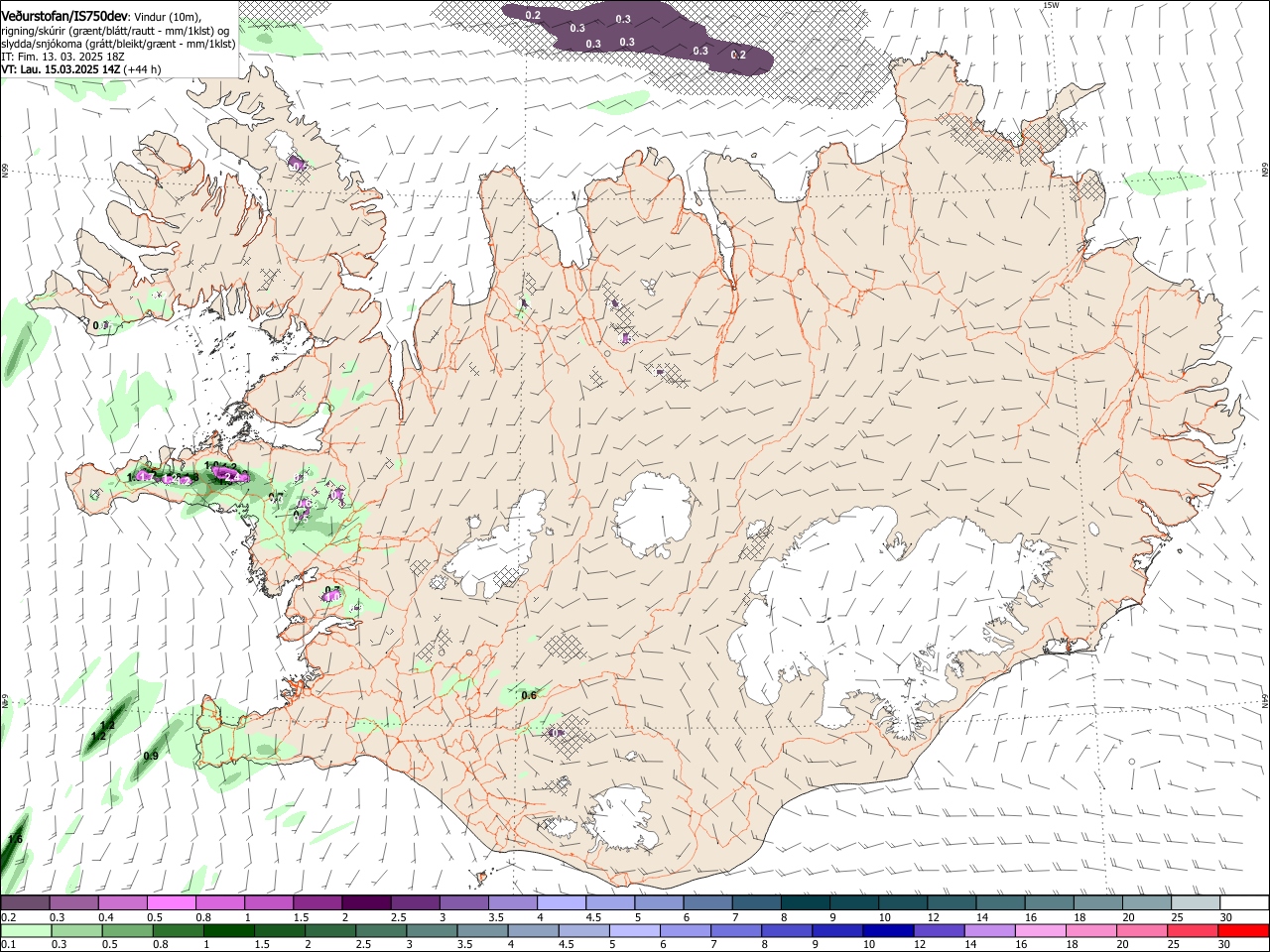The height and width of the screenshot is (952, 1270).
Task: Click the '15W' longitude label at the top
Action: coord(1052,5)
